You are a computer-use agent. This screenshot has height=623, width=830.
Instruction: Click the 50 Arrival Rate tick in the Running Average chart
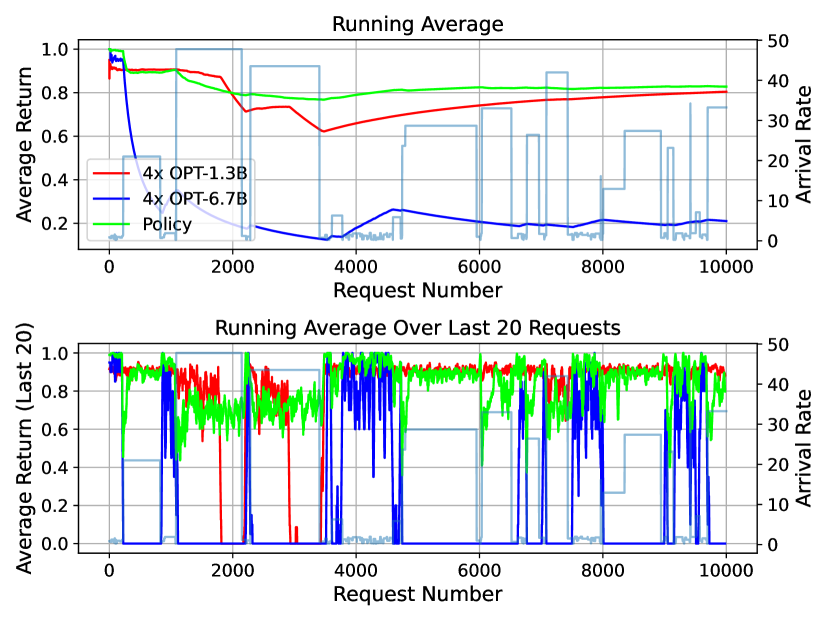tap(778, 41)
